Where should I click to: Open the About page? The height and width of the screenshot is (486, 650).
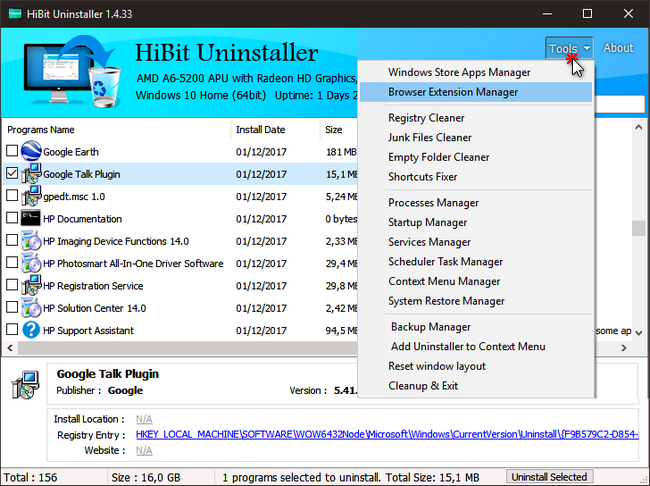(x=618, y=48)
